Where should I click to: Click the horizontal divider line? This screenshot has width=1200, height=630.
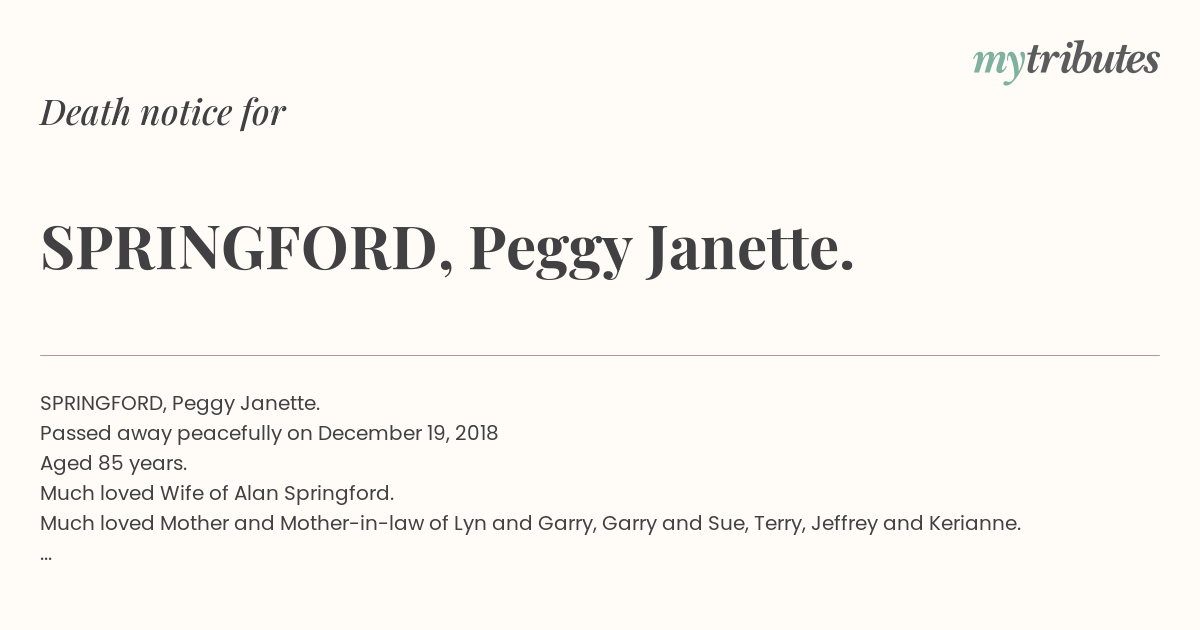[600, 355]
